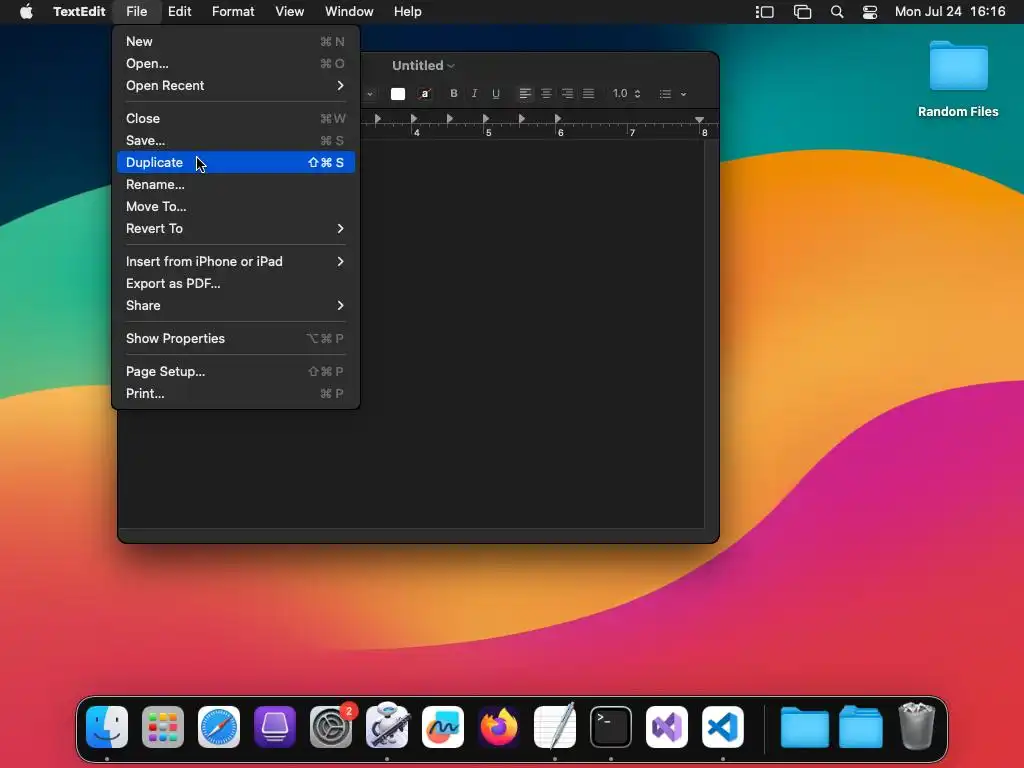1024x768 pixels.
Task: Expand the Revert To submenu
Action: point(236,229)
